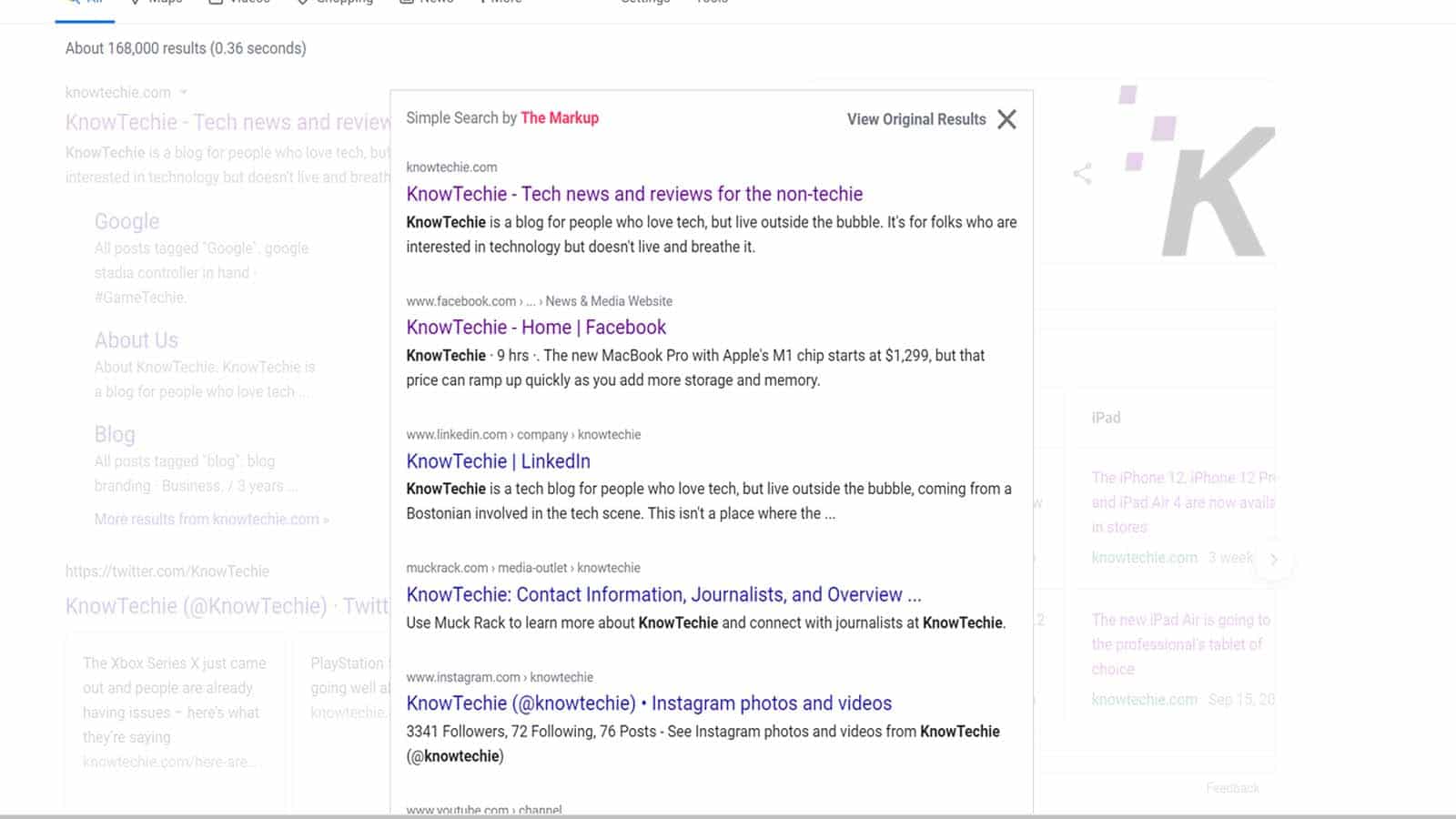The image size is (1456, 819).
Task: Open KnowTechie - Home | Facebook result
Action: click(x=536, y=328)
